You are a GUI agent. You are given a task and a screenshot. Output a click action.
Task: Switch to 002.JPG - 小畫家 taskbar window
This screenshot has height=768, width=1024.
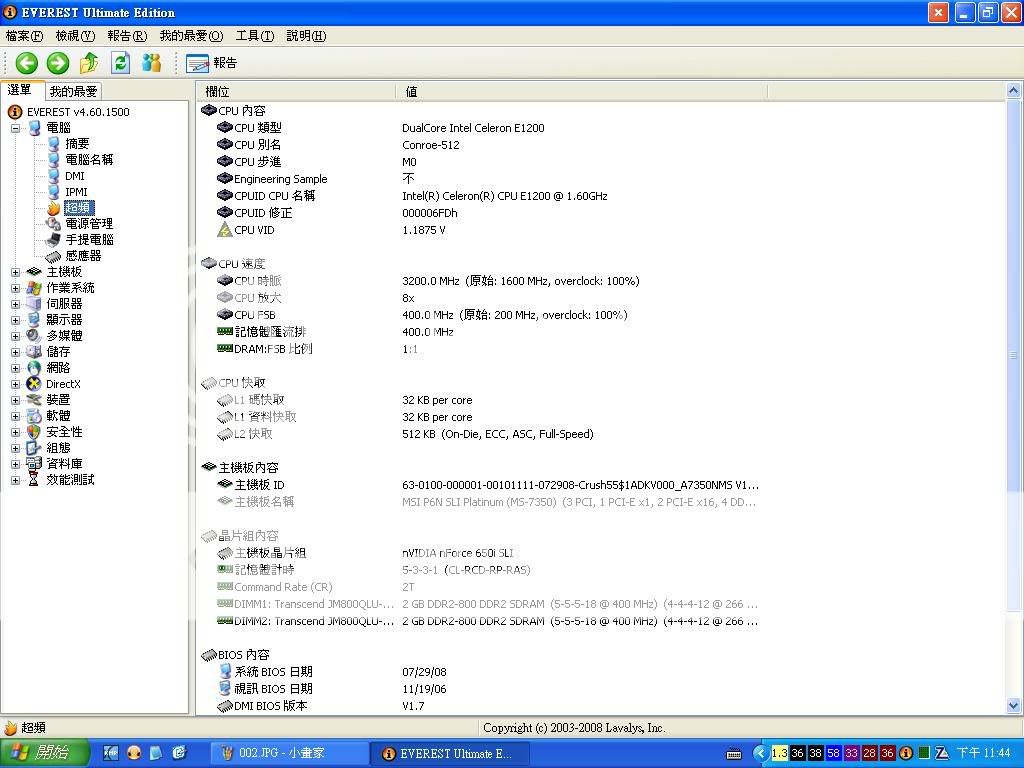pyautogui.click(x=288, y=753)
